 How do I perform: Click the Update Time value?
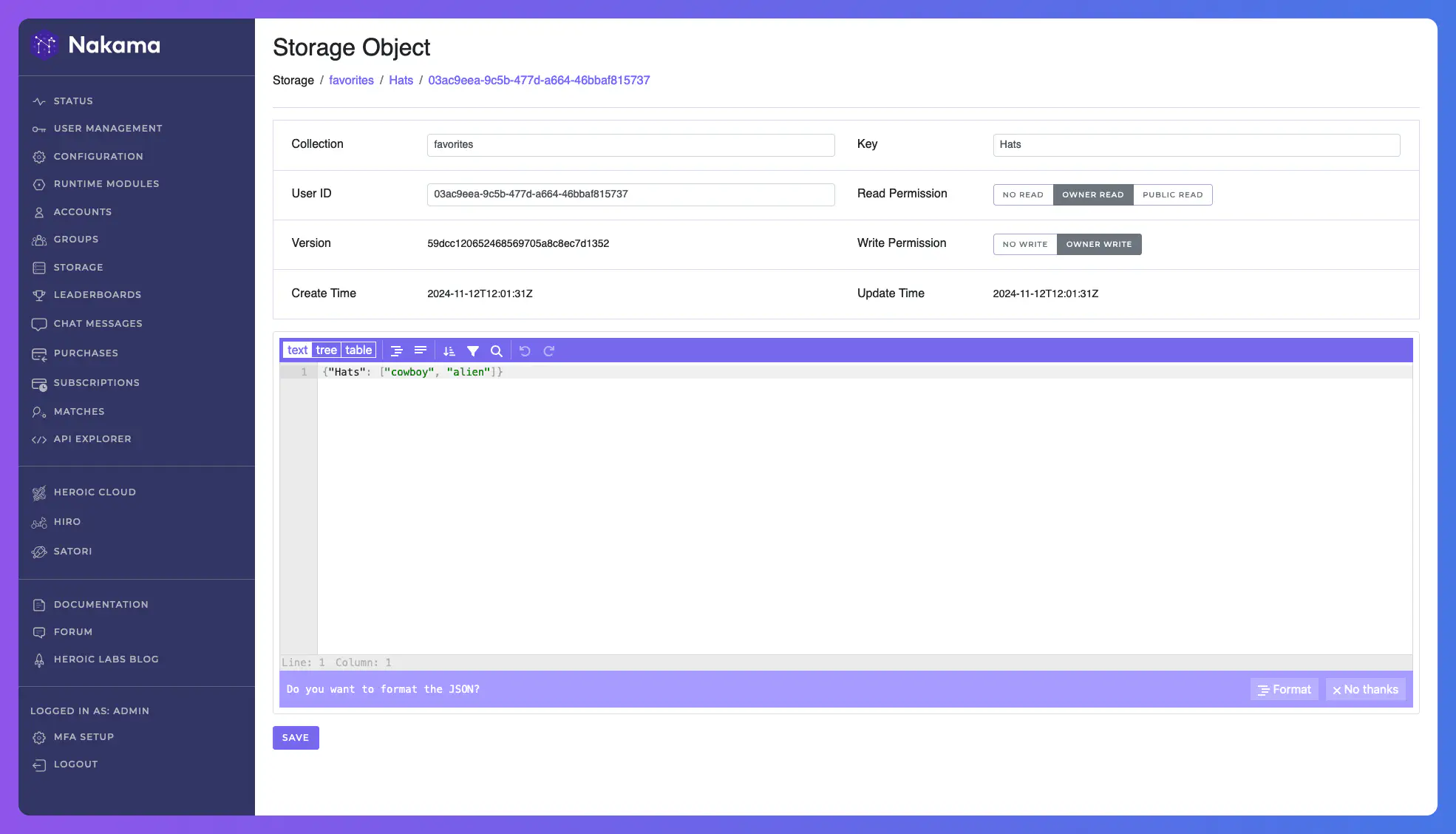[1046, 294]
